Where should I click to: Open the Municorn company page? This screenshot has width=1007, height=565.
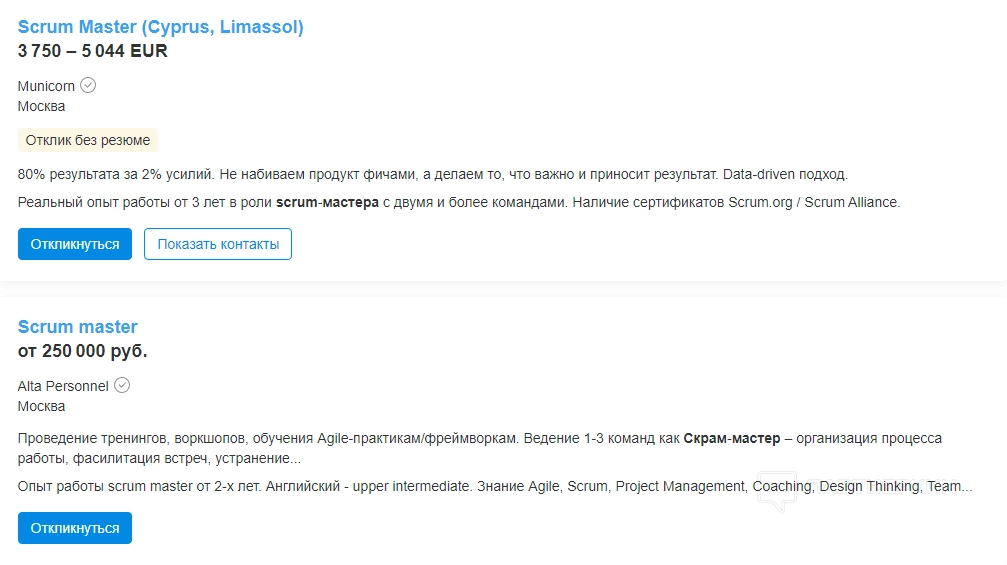[46, 86]
